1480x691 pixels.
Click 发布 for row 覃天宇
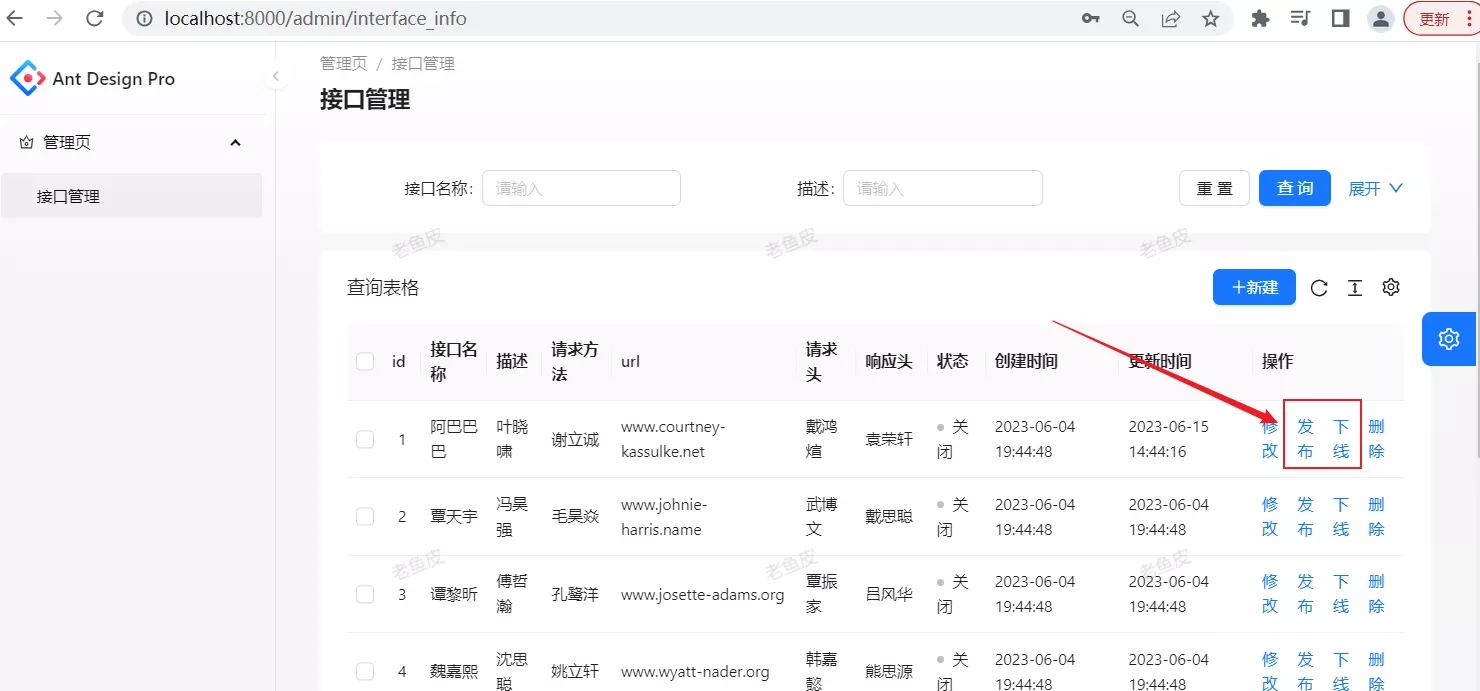[x=1305, y=516]
